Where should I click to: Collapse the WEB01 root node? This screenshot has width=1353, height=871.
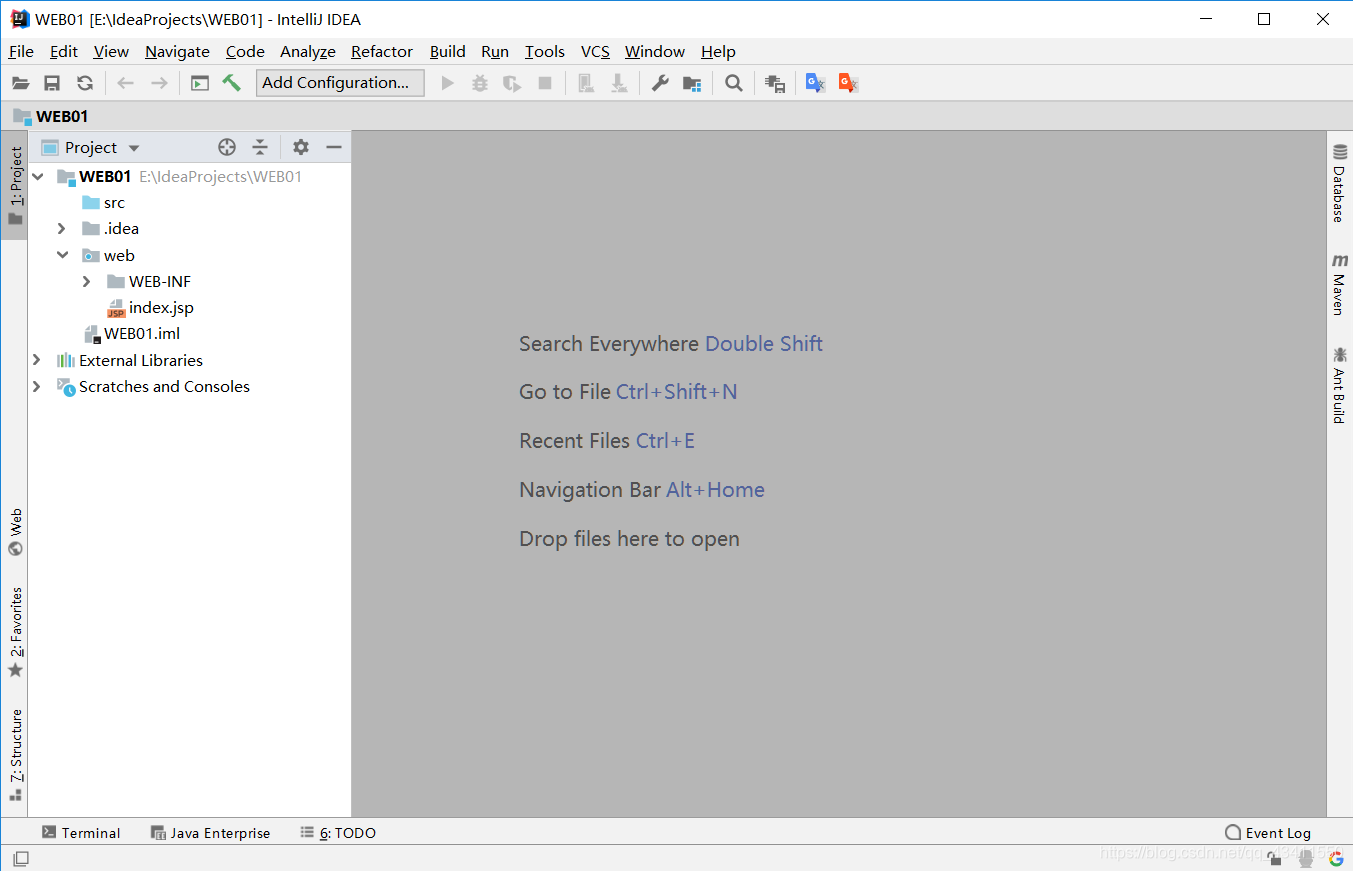tap(38, 176)
